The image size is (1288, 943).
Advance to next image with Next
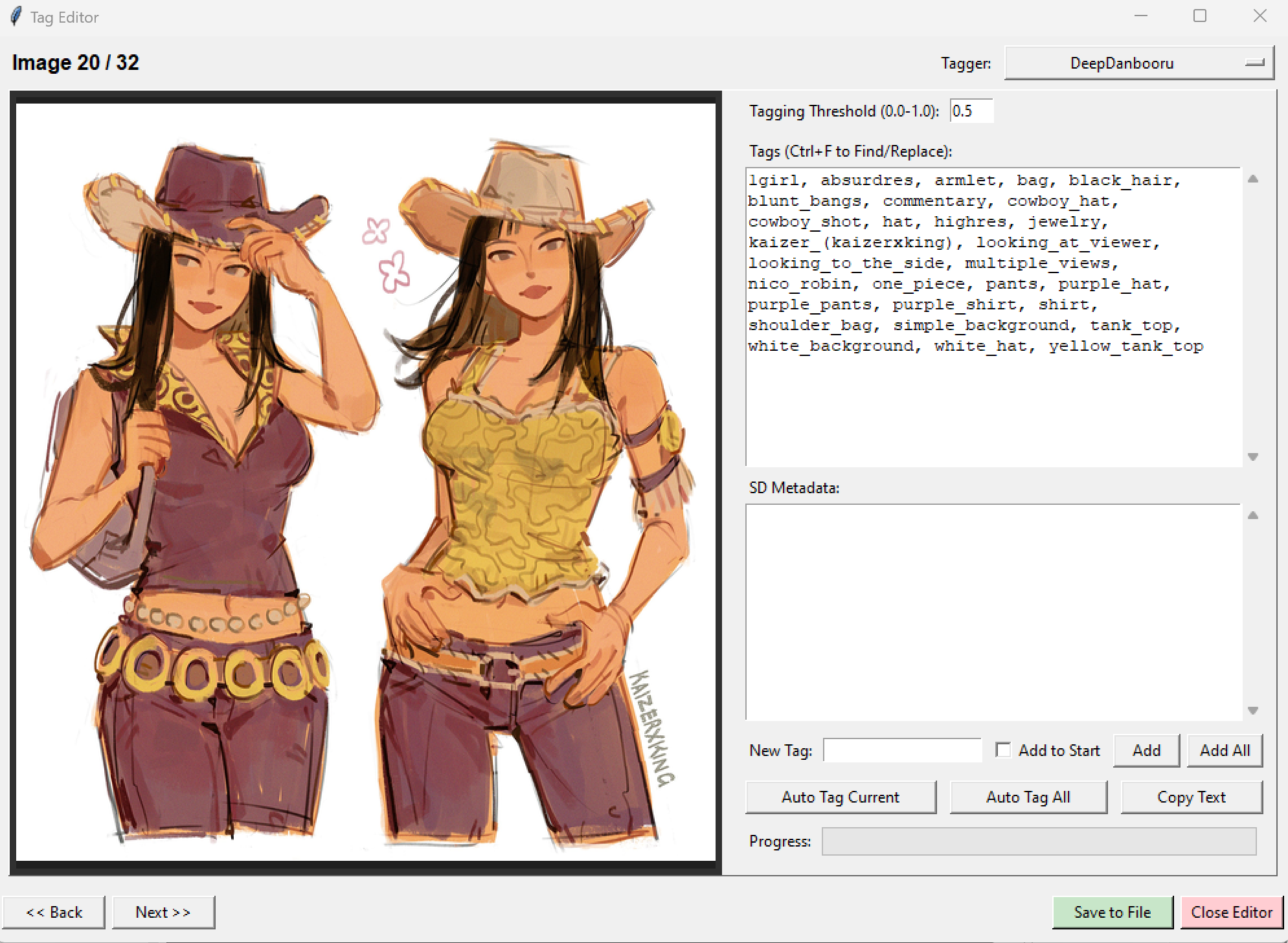163,913
